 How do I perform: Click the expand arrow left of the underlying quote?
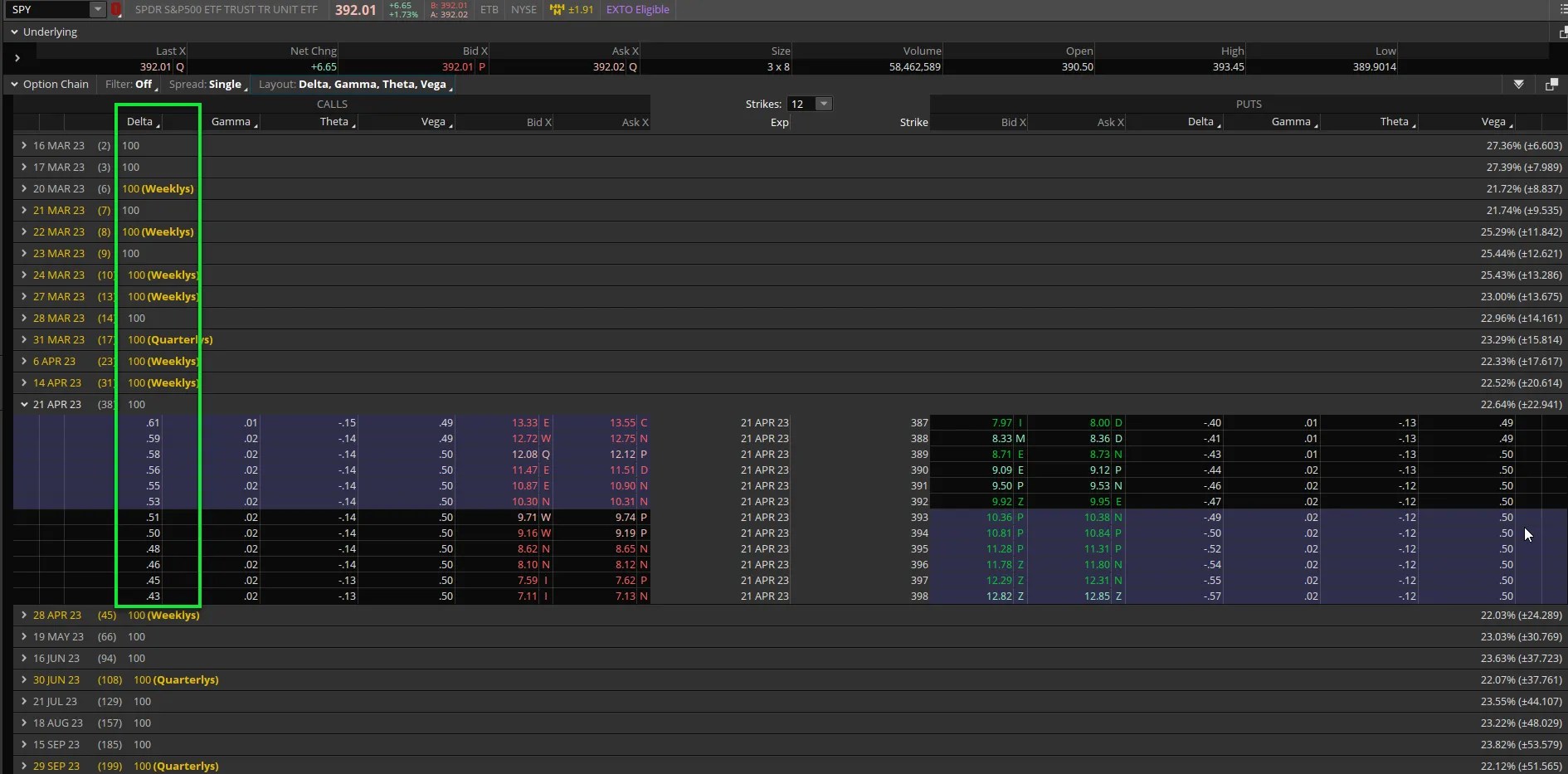click(17, 58)
